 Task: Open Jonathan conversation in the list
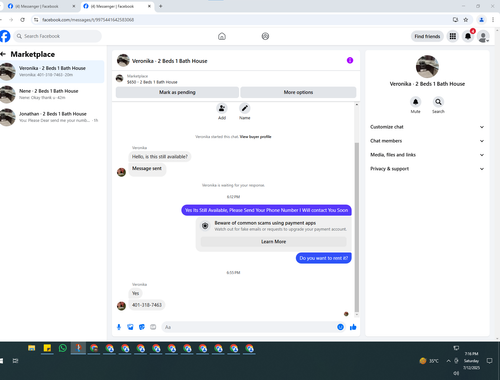pos(52,117)
